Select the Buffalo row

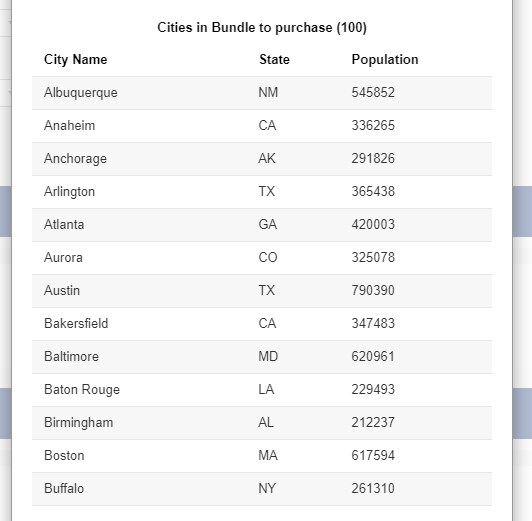coord(262,489)
